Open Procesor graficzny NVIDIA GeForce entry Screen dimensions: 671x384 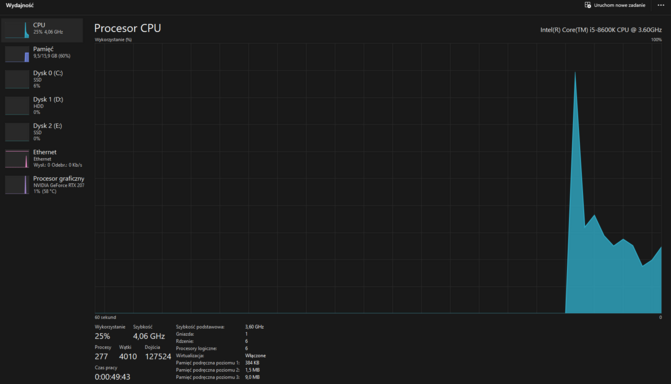[42, 185]
